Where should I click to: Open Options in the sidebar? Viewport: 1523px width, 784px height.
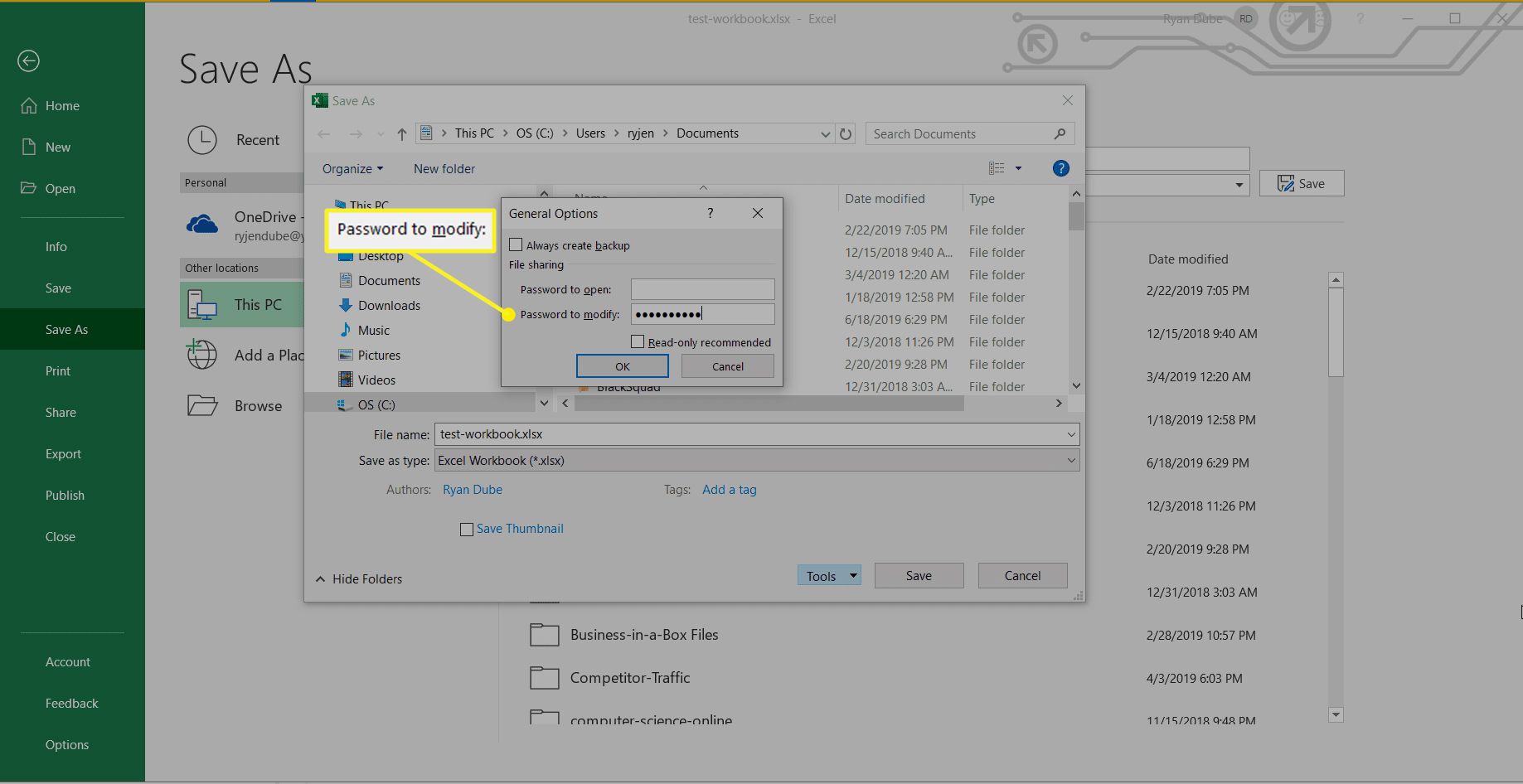(x=66, y=744)
